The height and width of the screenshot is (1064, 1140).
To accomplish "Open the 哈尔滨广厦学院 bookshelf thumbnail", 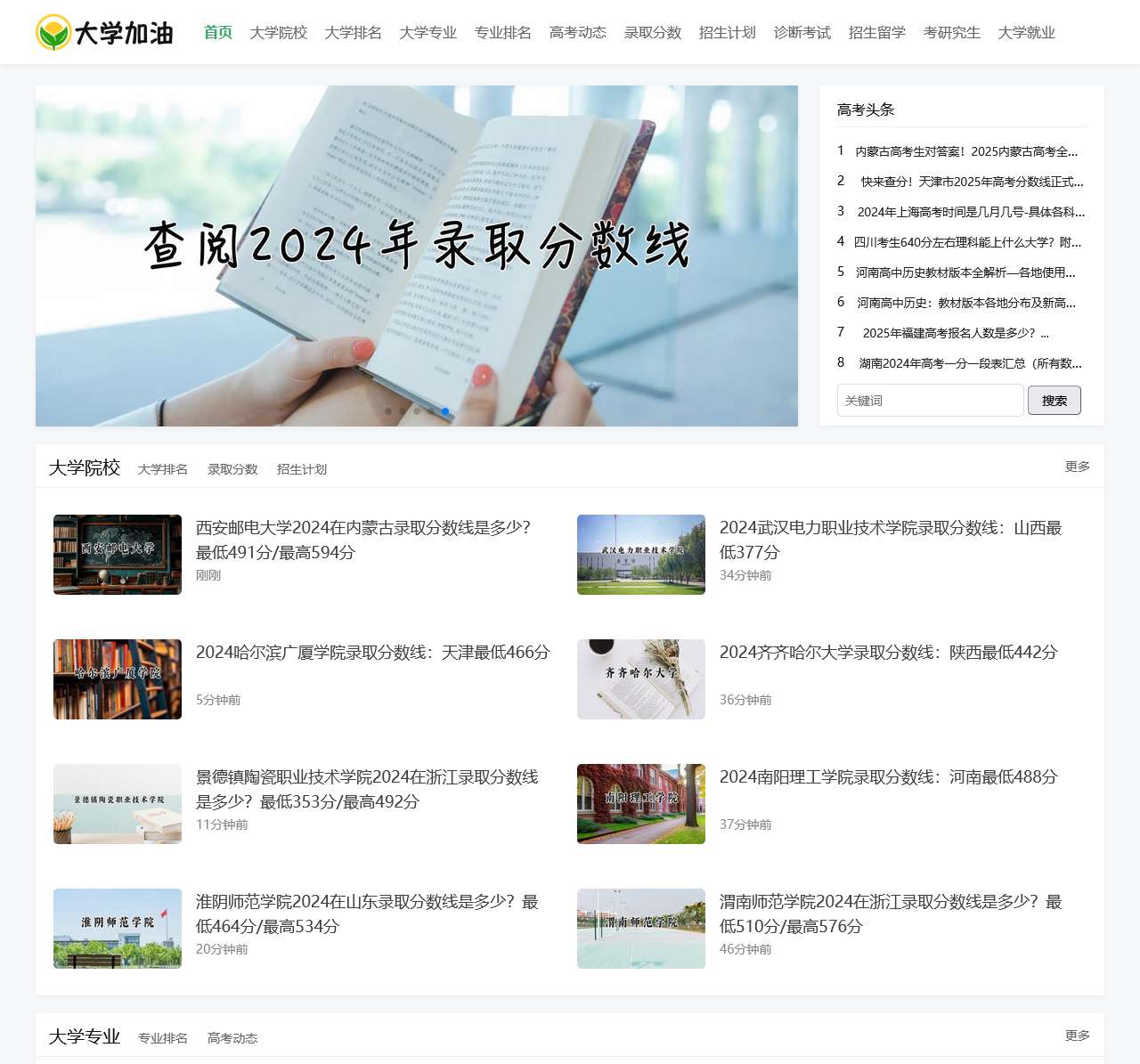I will tap(118, 679).
